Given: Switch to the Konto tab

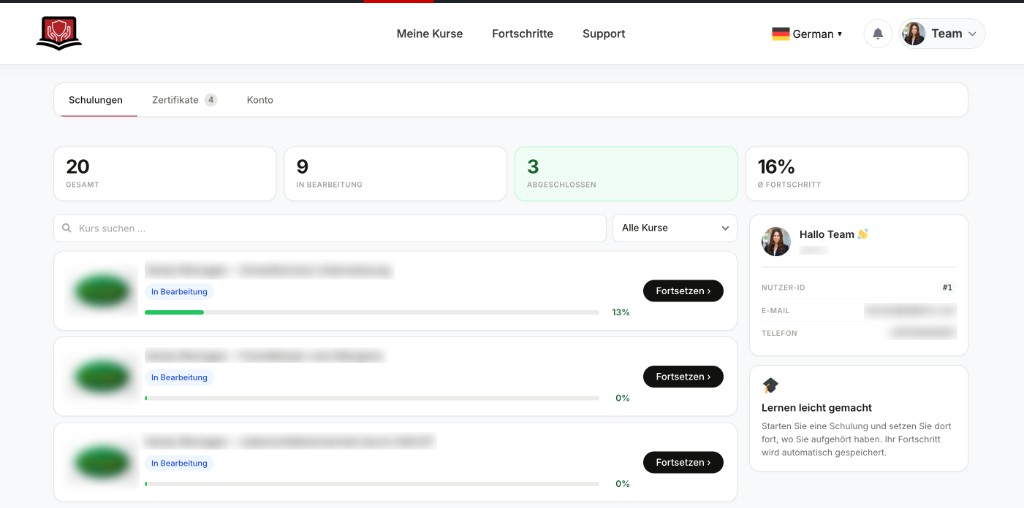Looking at the screenshot, I should click(x=260, y=100).
